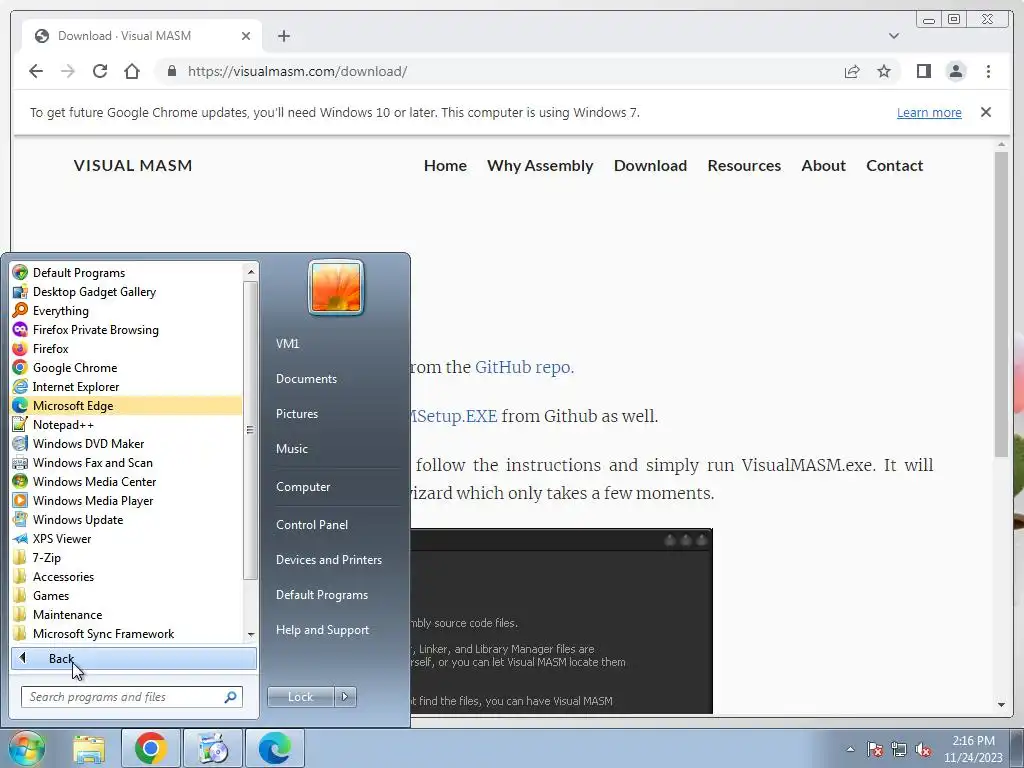Go back in Chrome
The height and width of the screenshot is (768, 1024).
pyautogui.click(x=36, y=71)
